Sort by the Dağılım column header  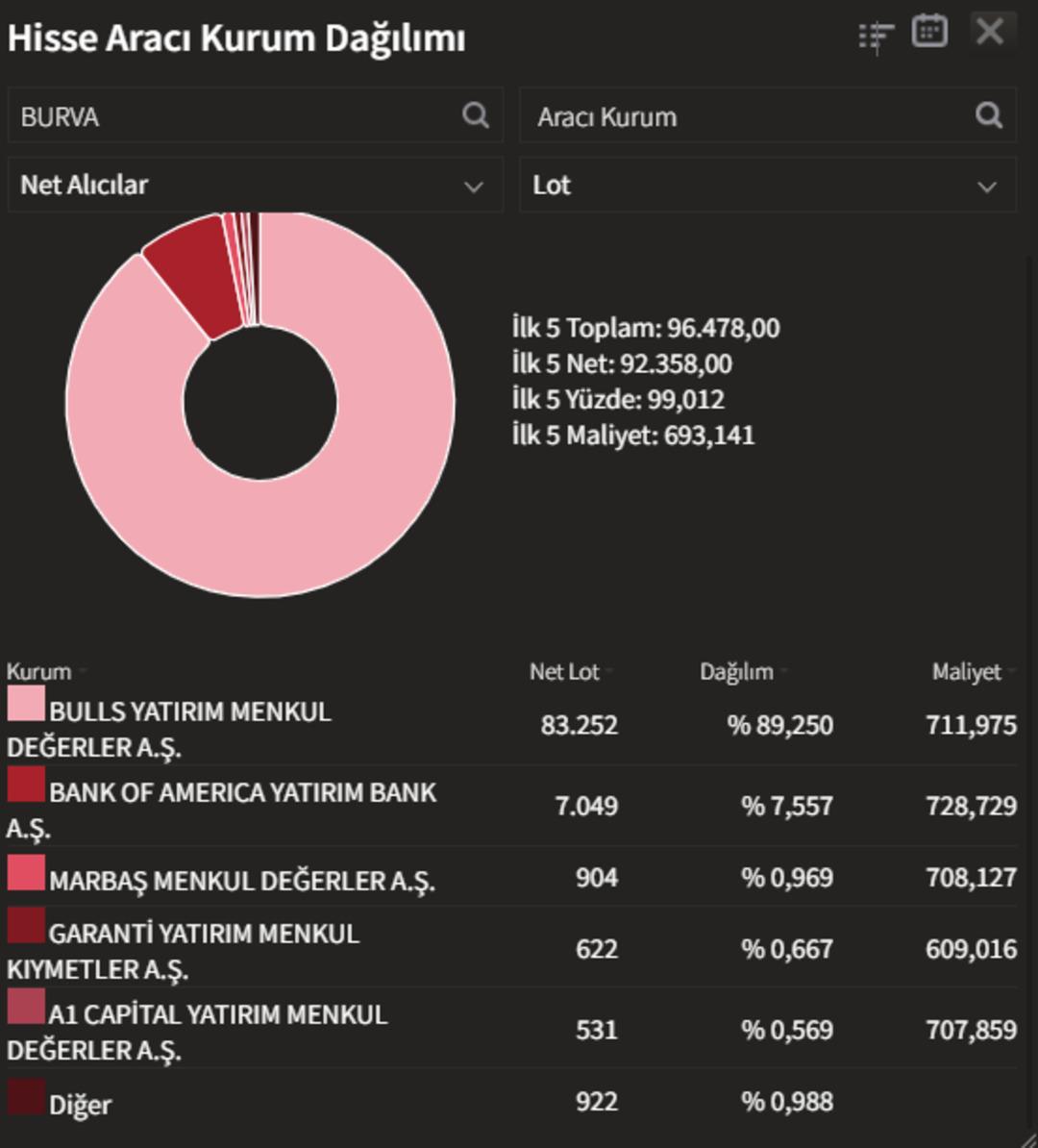[736, 671]
